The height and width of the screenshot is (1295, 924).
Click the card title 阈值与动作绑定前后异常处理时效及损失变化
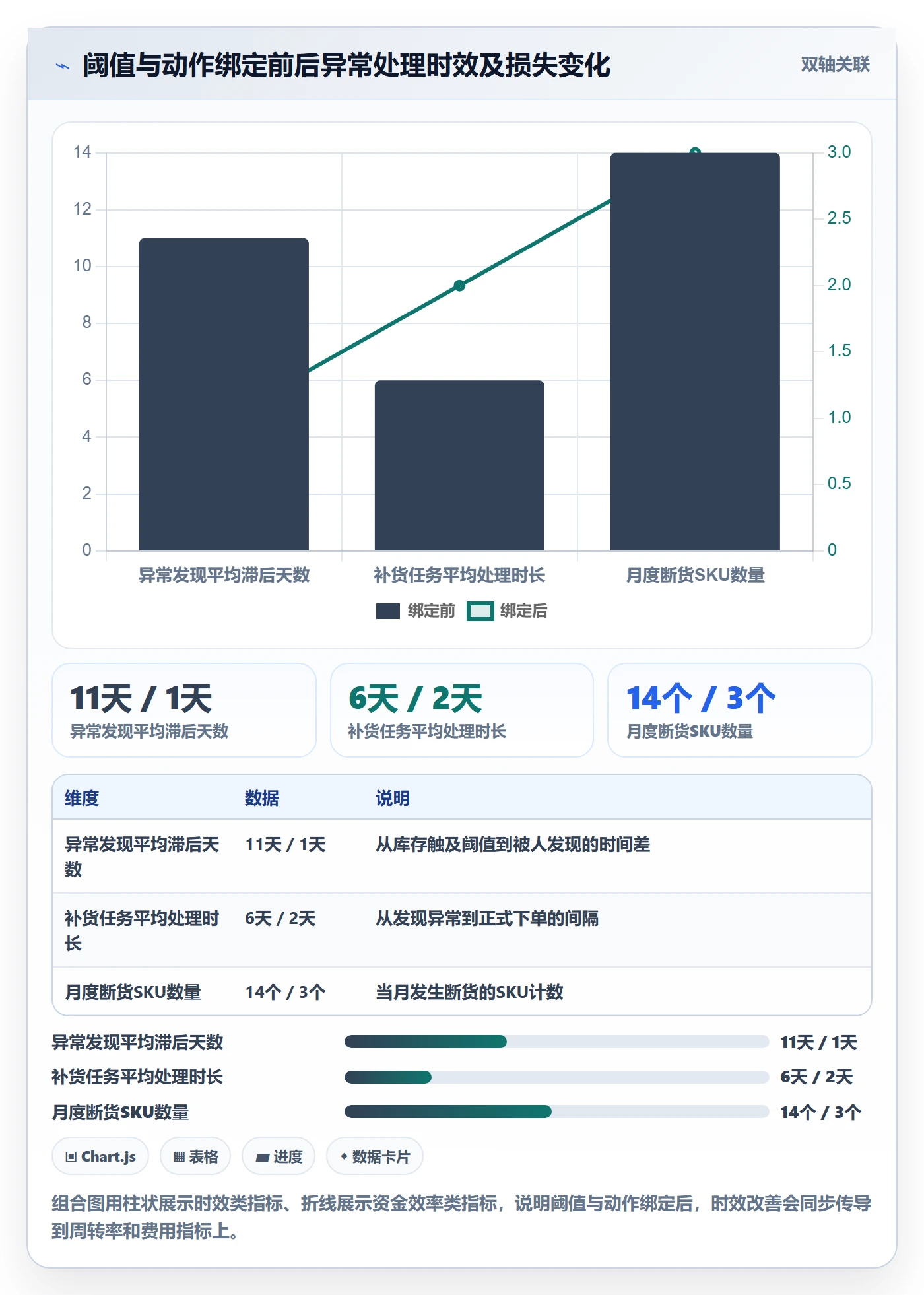[x=346, y=65]
